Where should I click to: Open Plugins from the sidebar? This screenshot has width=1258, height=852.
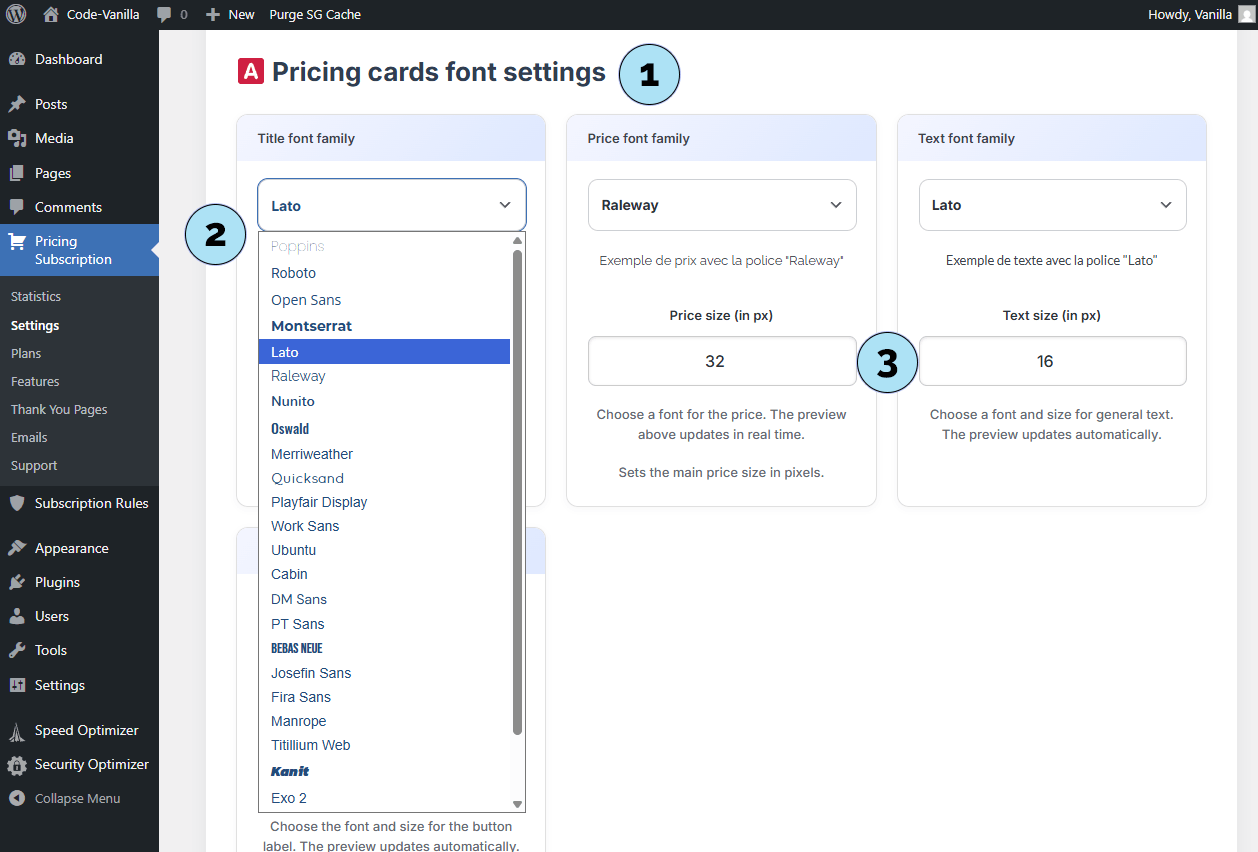click(x=56, y=582)
